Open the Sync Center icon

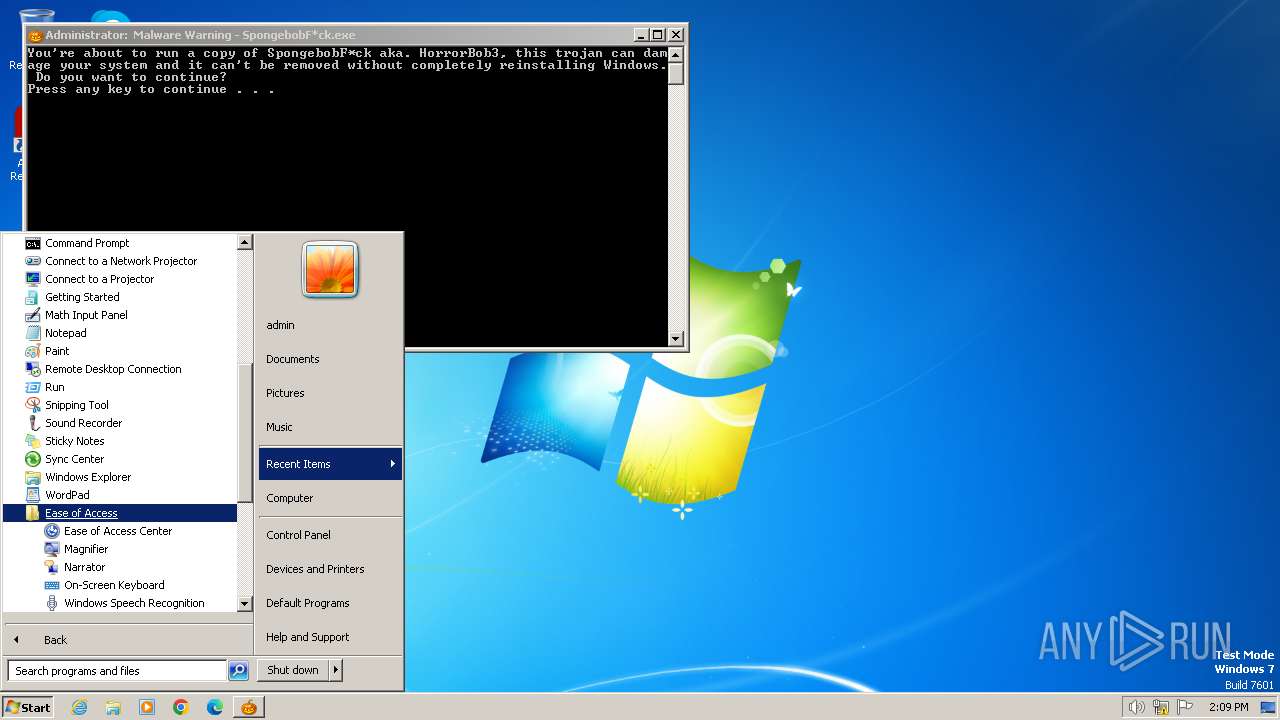(33, 459)
